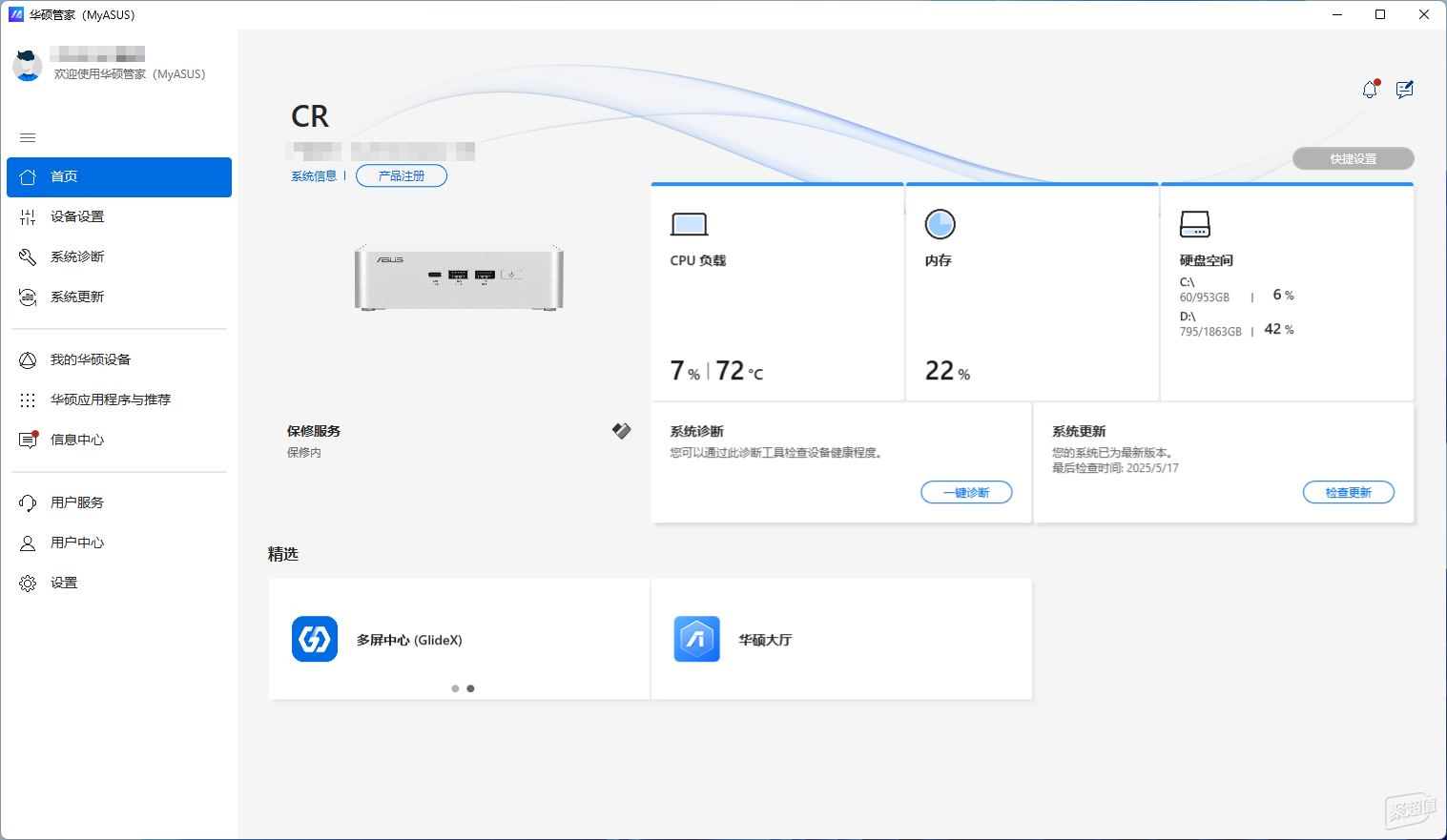The width and height of the screenshot is (1447, 840).
Task: Click the 精选 section heading
Action: coord(283,554)
